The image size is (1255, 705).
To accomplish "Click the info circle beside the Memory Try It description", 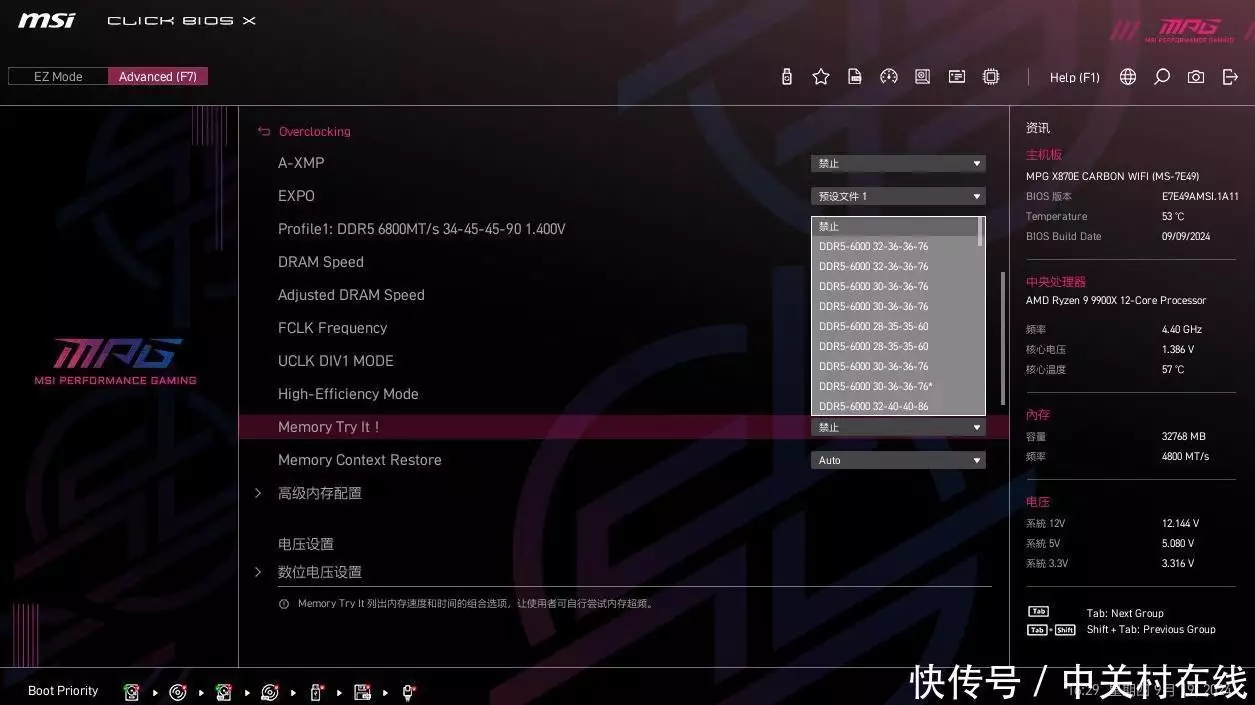I will (284, 604).
